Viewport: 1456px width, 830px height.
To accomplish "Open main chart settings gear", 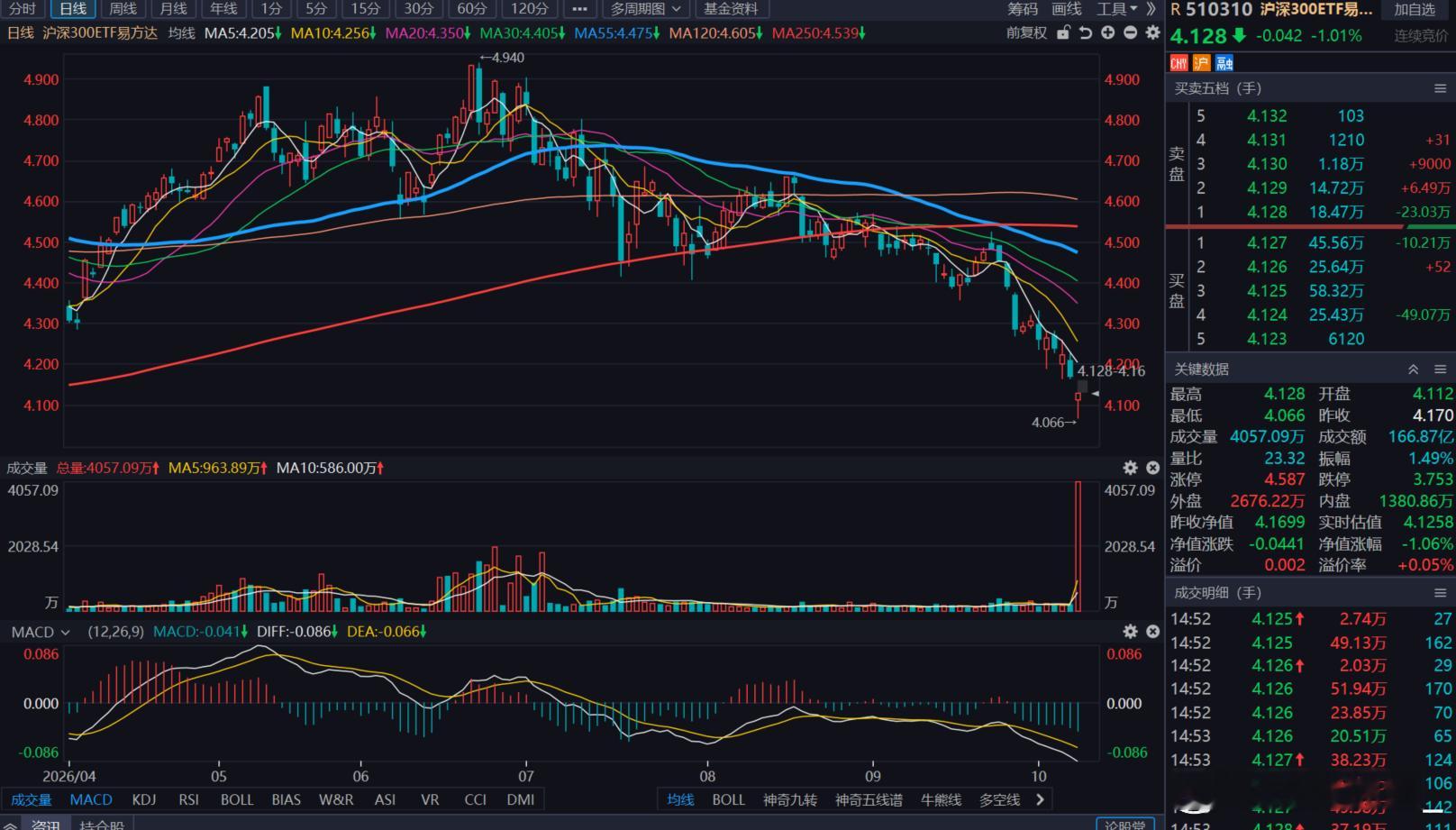I will coord(1152,32).
